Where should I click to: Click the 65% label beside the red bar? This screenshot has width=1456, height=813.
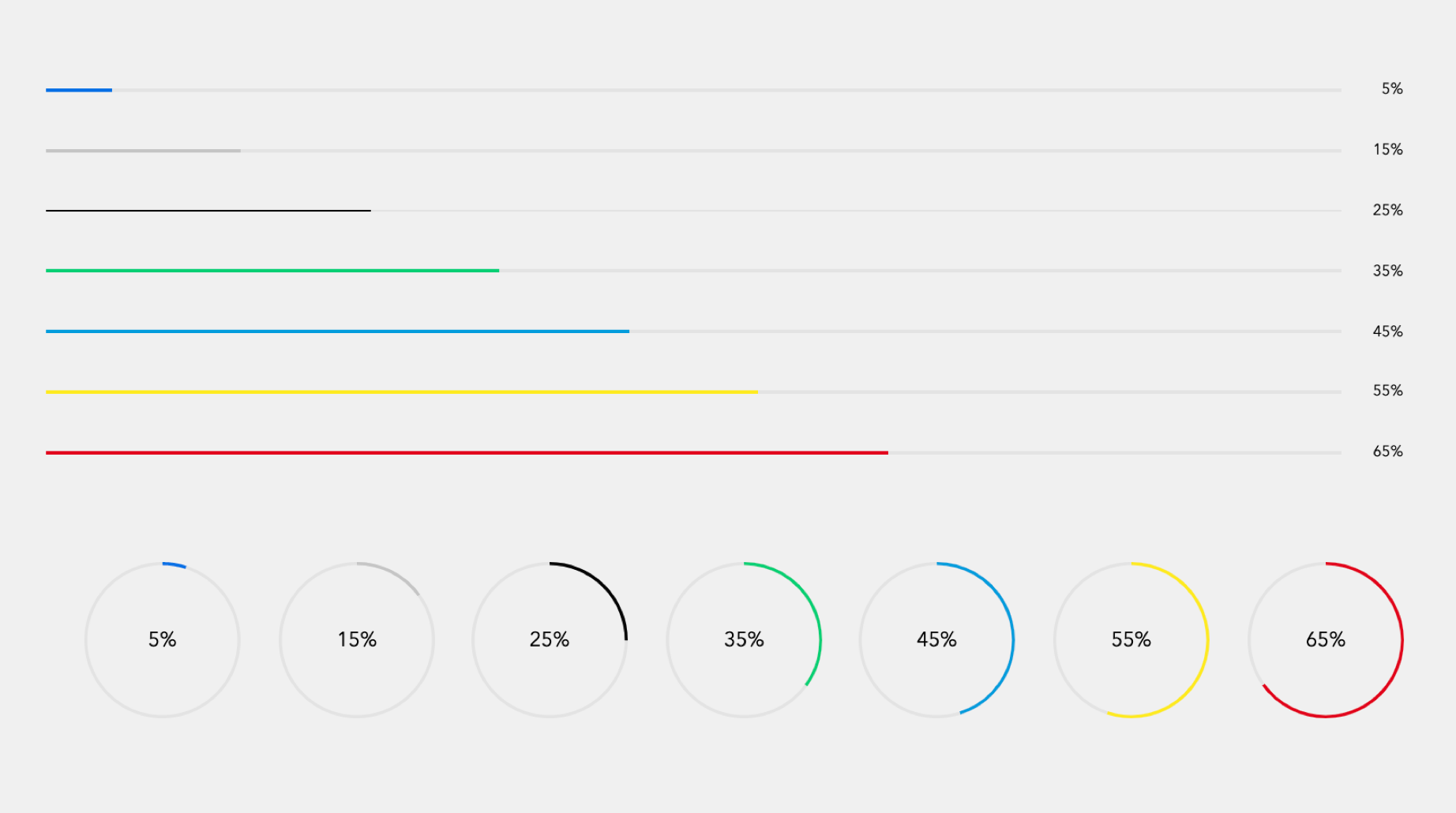click(1387, 451)
